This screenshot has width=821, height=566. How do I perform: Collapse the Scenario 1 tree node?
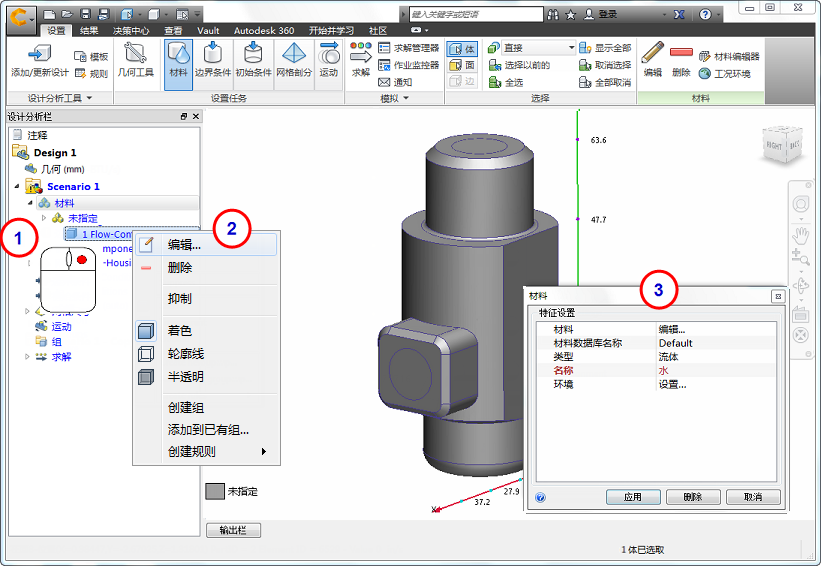click(x=17, y=186)
